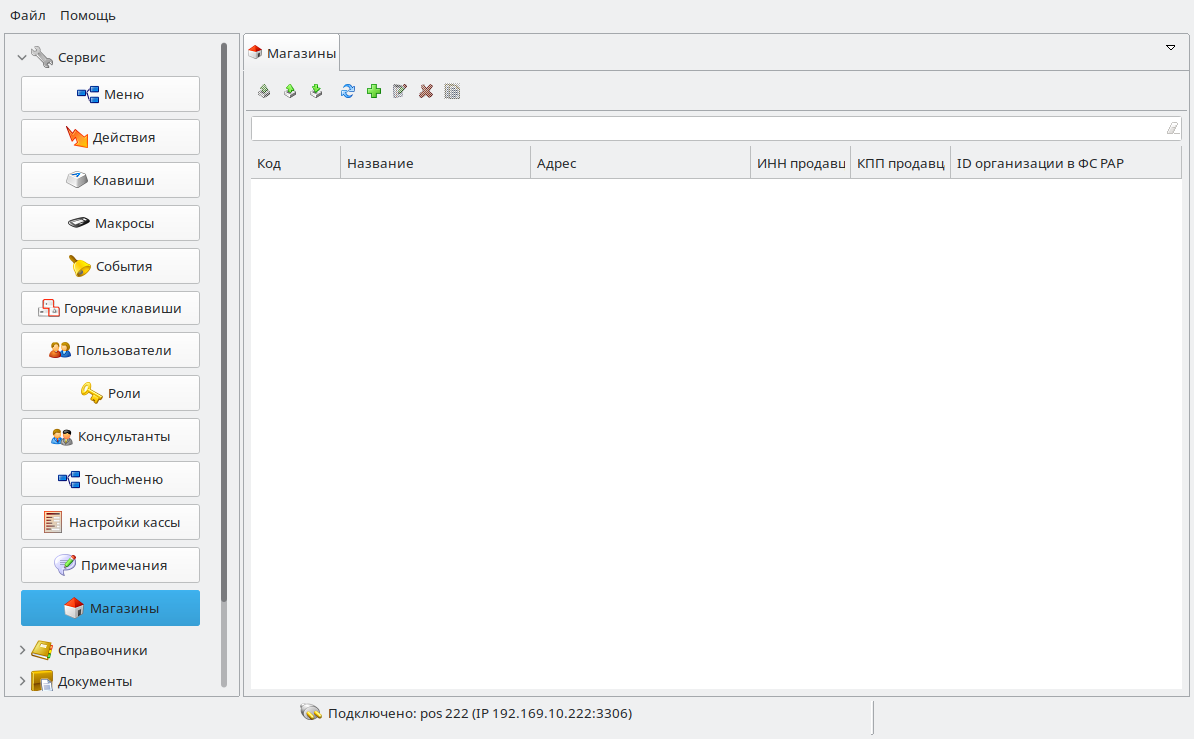
Task: Select the Документы tree label
Action: [94, 681]
